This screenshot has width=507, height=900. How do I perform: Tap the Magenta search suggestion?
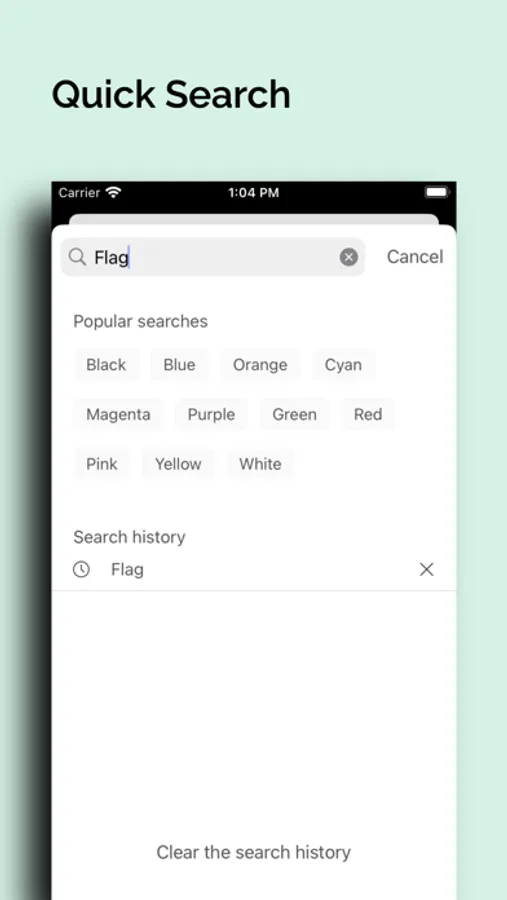[118, 414]
